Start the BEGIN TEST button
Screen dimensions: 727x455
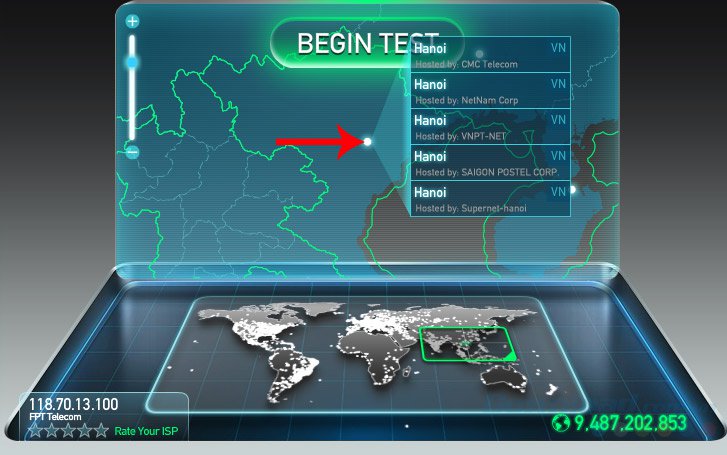tap(367, 43)
